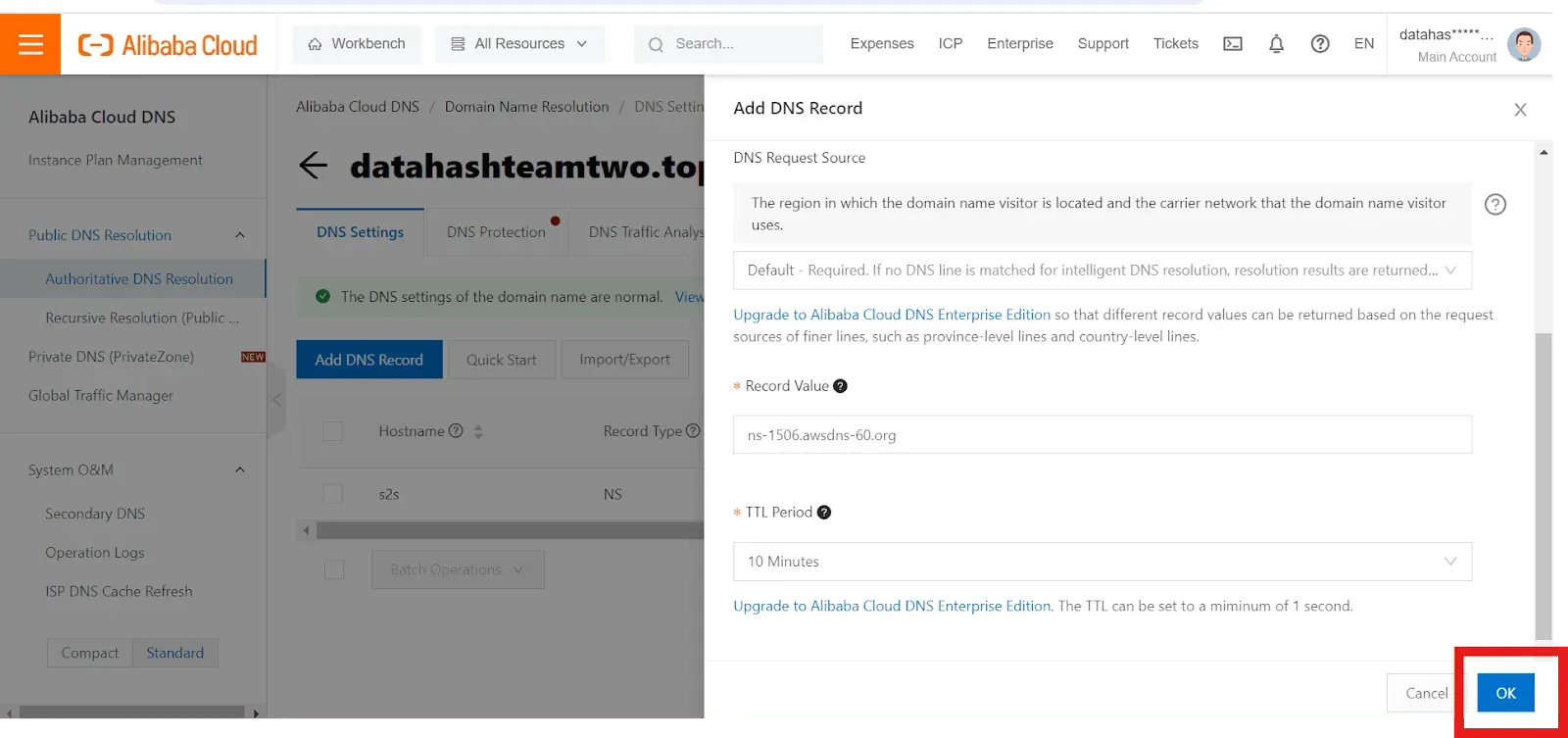Follow the Upgrade link under TTL Period
Image resolution: width=1568 pixels, height=738 pixels.
892,606
